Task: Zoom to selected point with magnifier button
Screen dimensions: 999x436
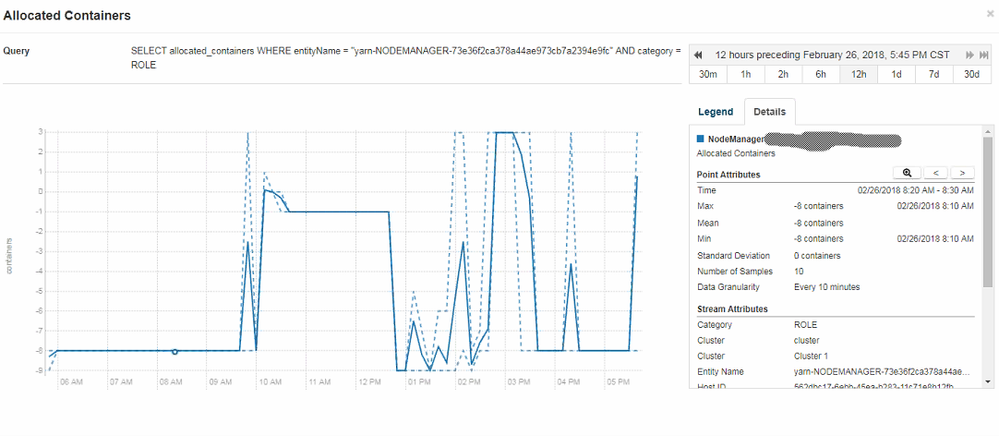Action: [907, 173]
